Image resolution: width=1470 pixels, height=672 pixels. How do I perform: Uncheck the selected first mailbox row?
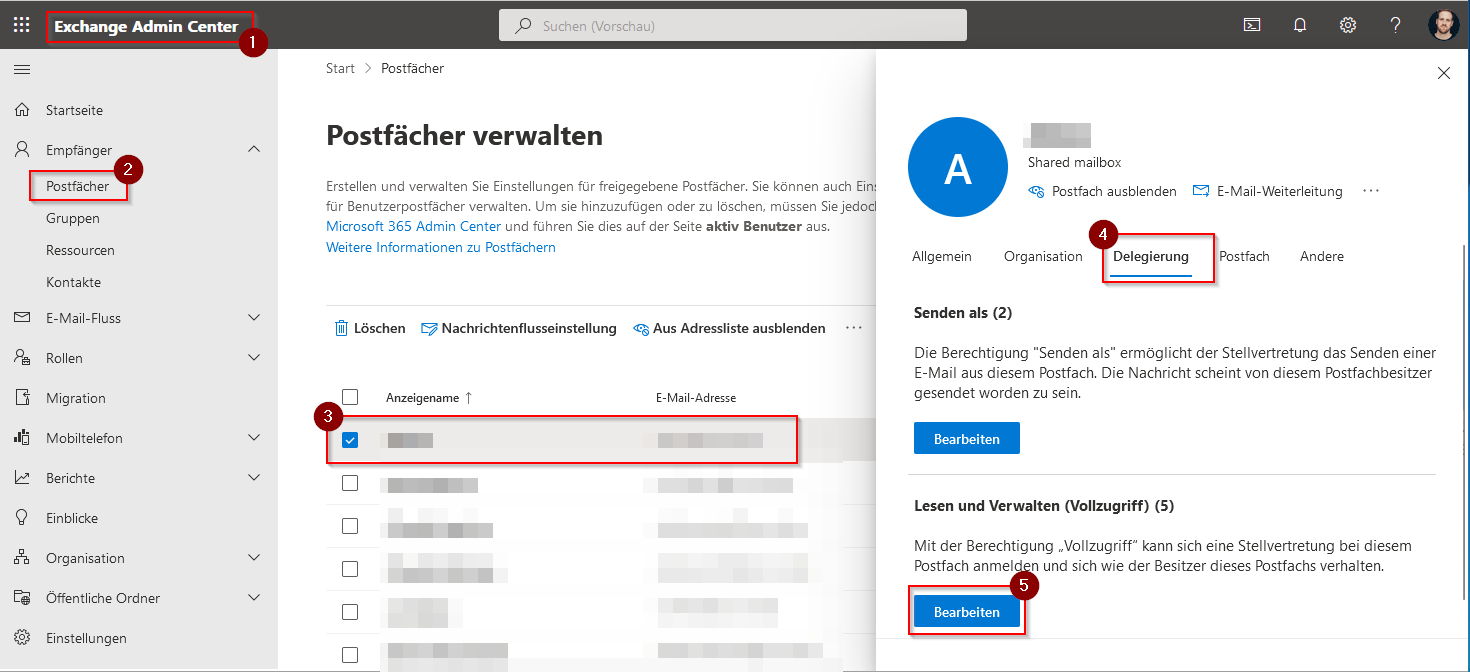coord(350,440)
